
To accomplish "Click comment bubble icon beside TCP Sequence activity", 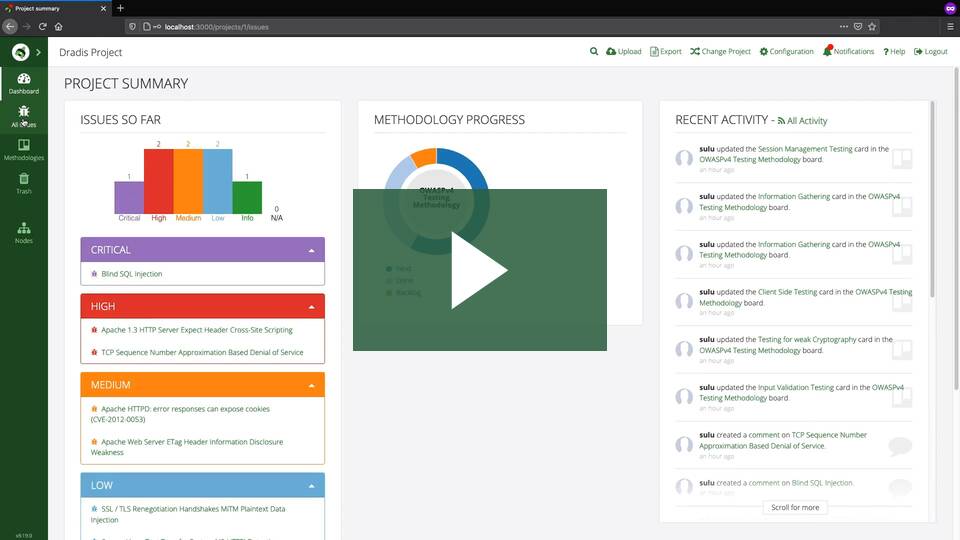I will pyautogui.click(x=900, y=446).
